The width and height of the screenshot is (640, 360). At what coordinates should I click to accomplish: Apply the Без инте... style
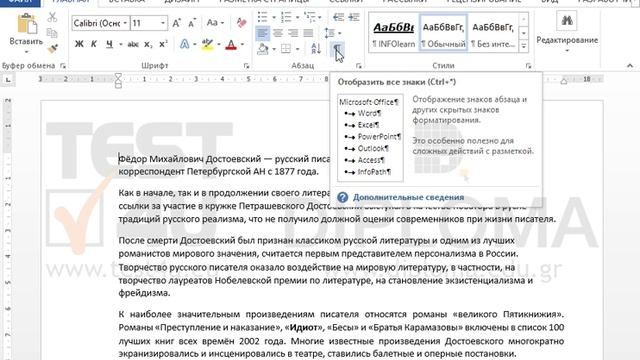tap(493, 33)
